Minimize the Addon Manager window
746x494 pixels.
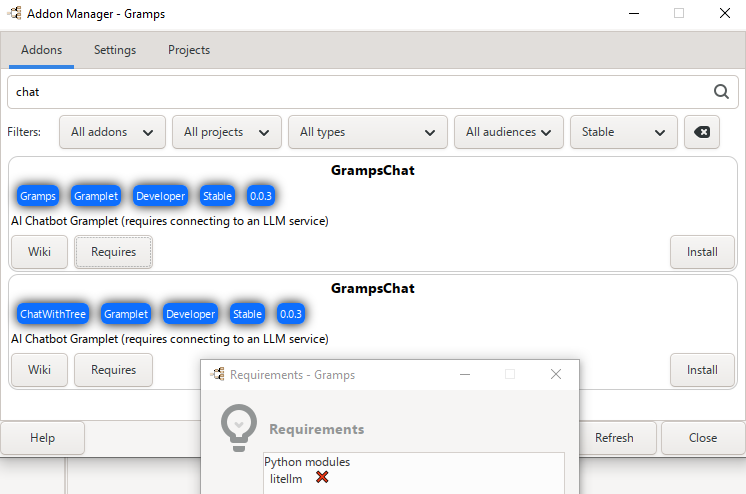coord(634,13)
